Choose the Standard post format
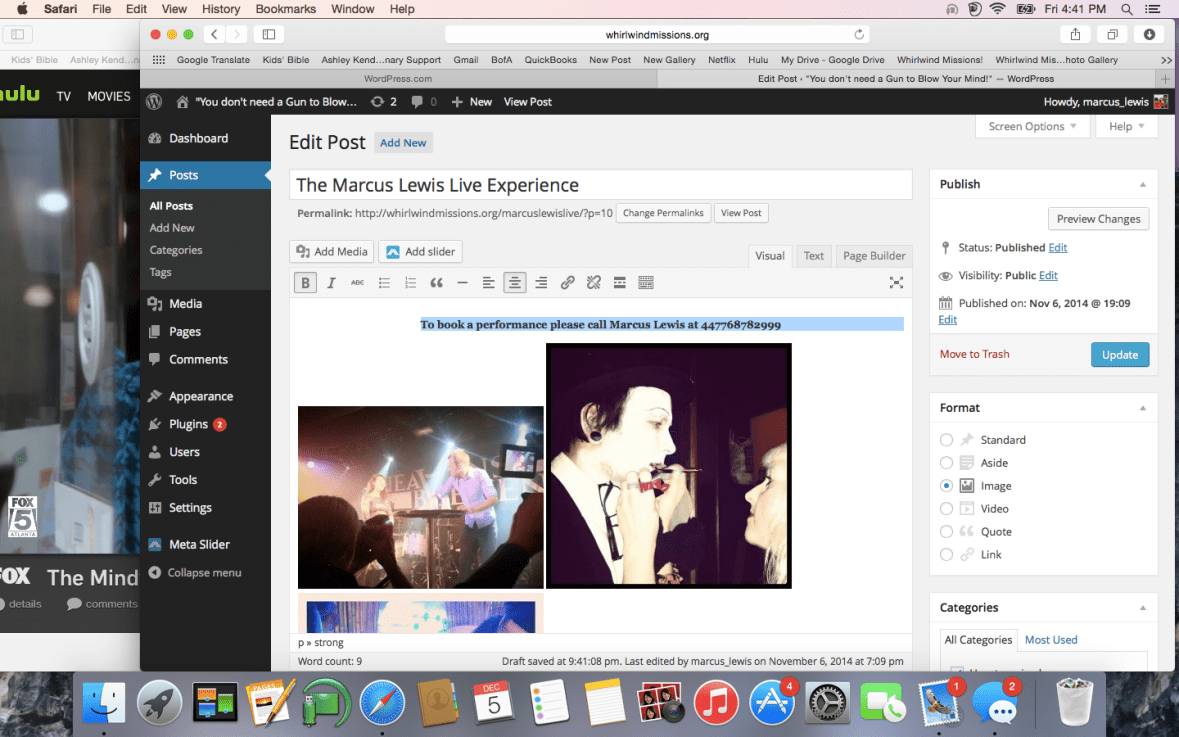The width and height of the screenshot is (1179, 737). pyautogui.click(x=946, y=439)
